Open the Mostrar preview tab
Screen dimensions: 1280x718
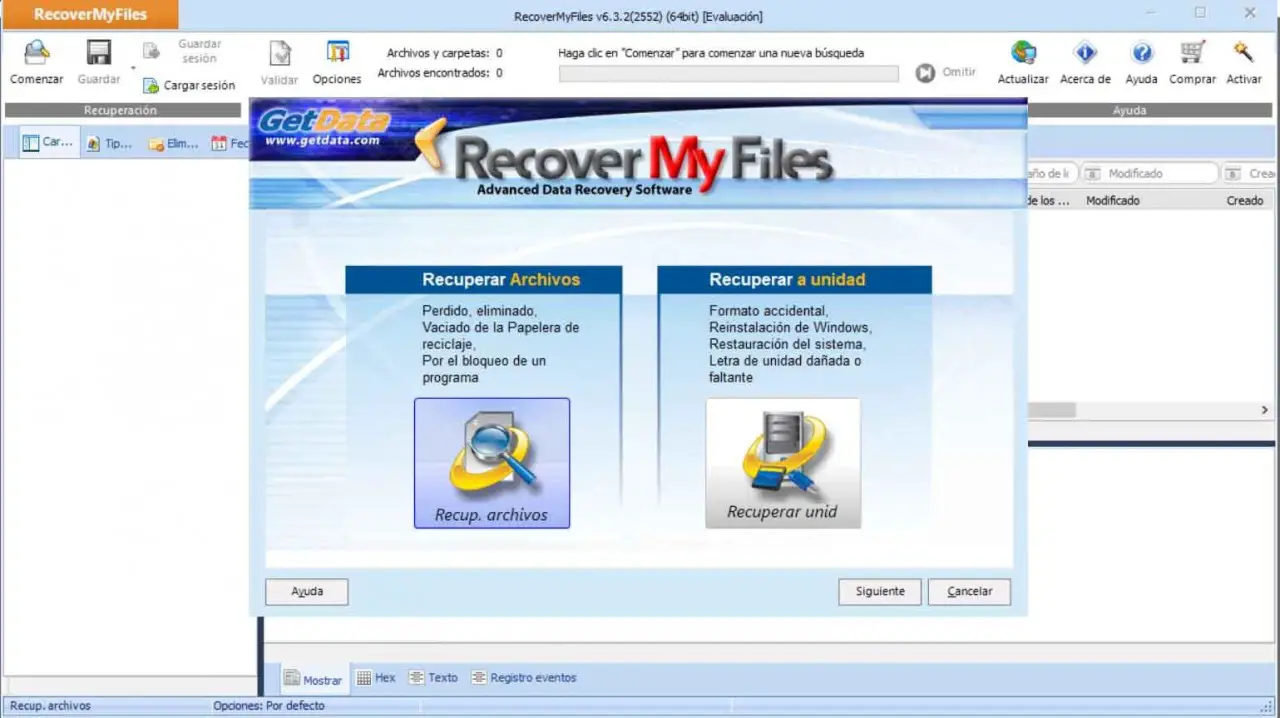pyautogui.click(x=314, y=679)
